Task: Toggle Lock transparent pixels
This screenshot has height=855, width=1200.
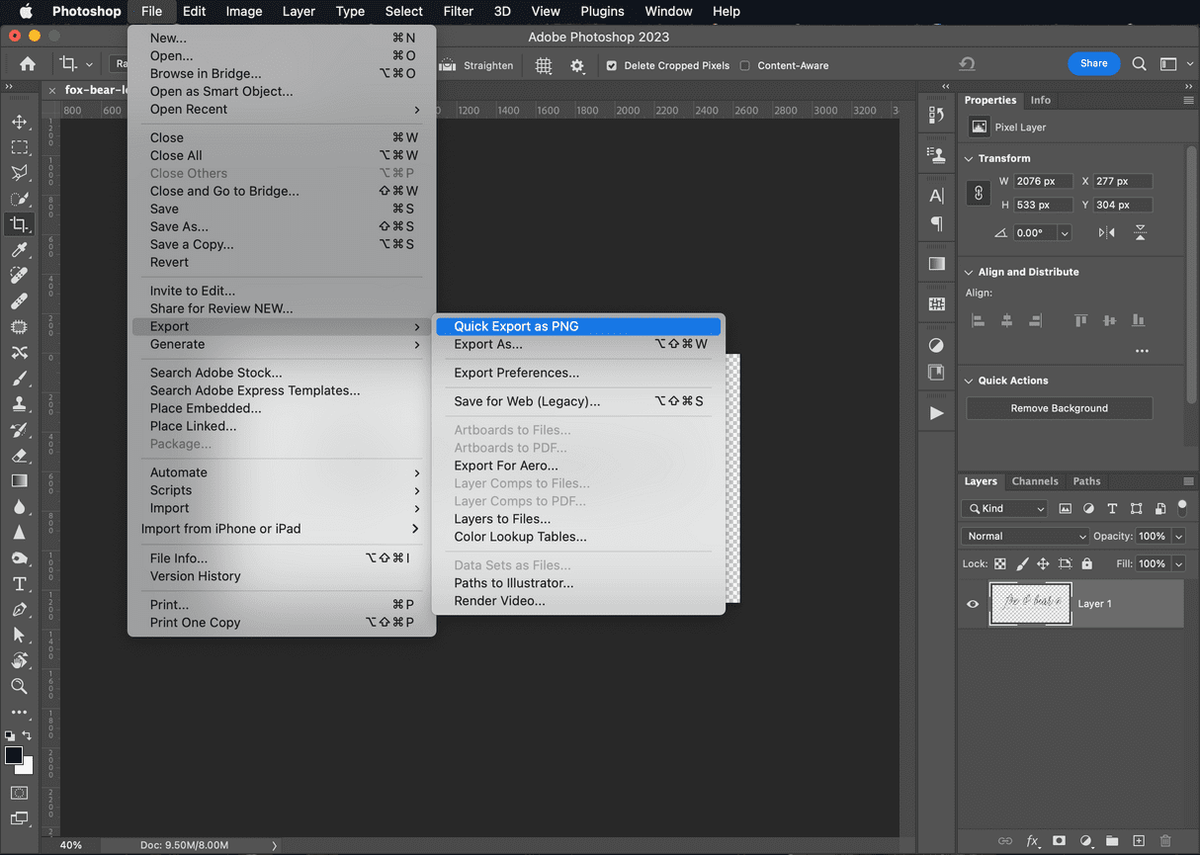Action: pyautogui.click(x=1000, y=564)
